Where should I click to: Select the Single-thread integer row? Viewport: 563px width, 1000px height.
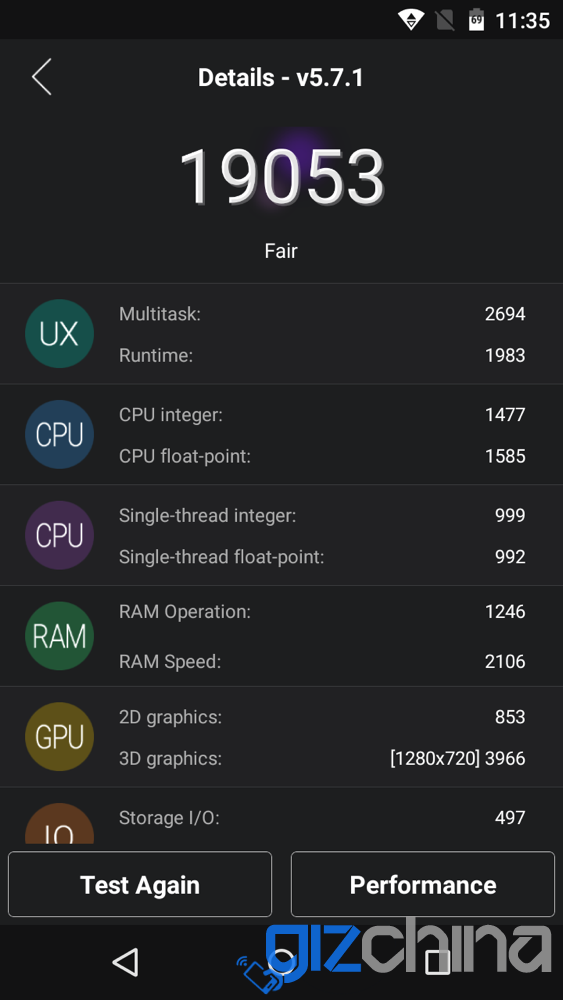click(x=322, y=515)
